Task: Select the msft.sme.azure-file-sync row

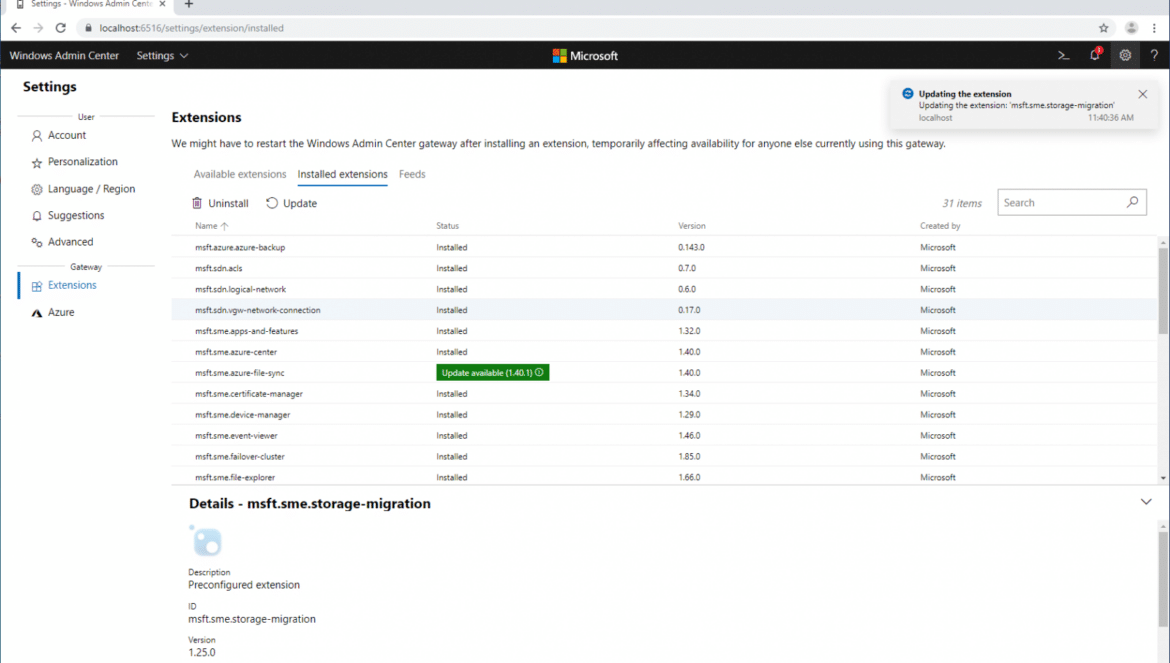Action: 664,372
